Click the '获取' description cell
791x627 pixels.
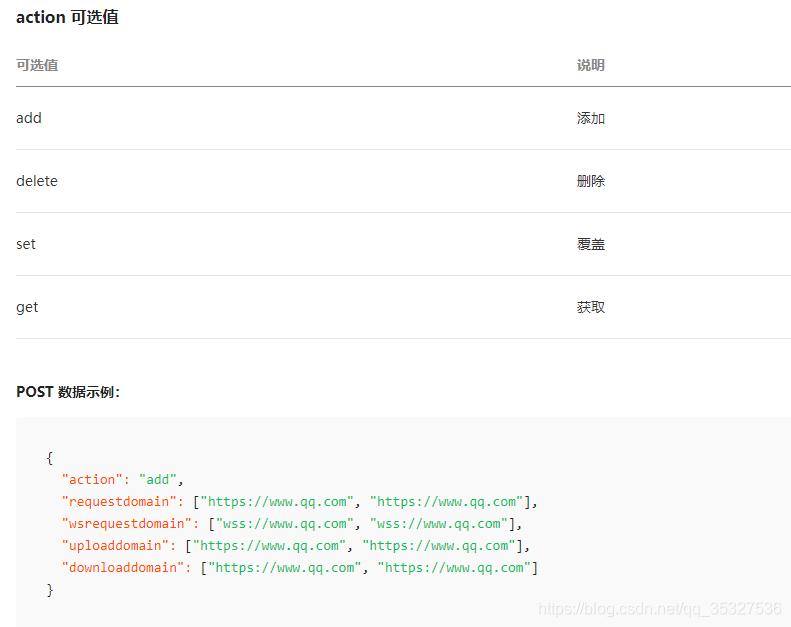[590, 307]
